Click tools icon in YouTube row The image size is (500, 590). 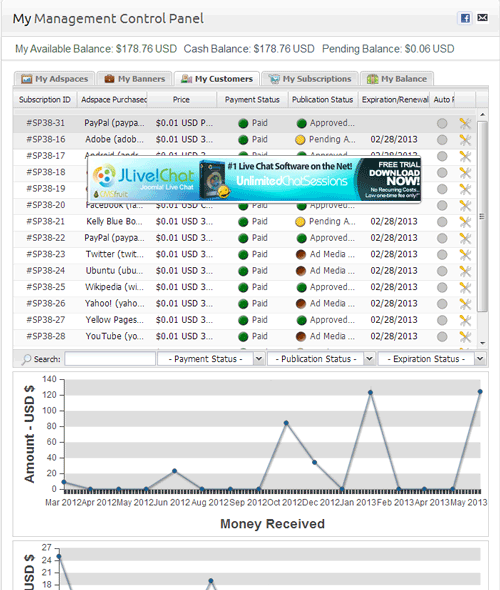pos(465,336)
